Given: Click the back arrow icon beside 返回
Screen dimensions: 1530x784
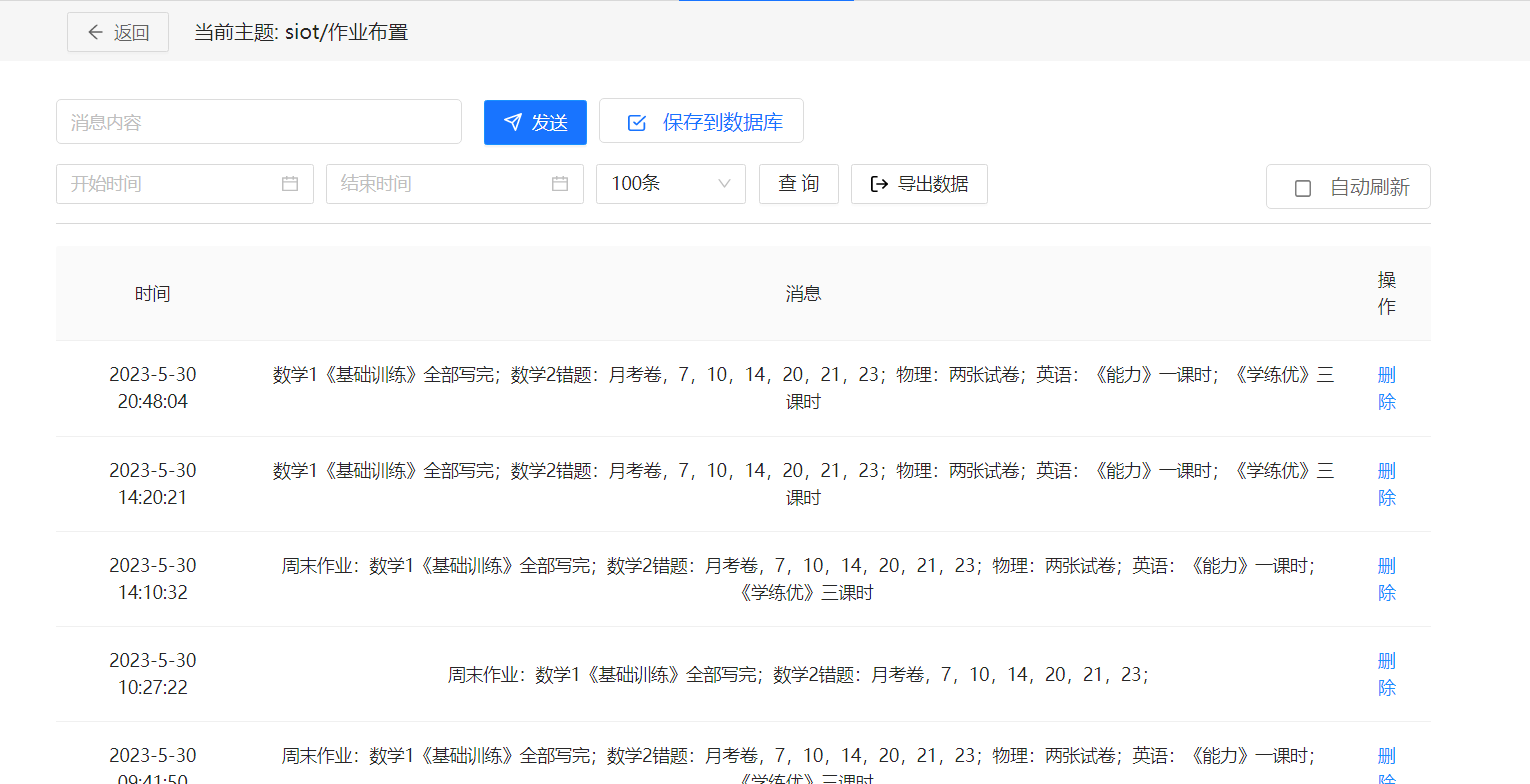Looking at the screenshot, I should 96,32.
